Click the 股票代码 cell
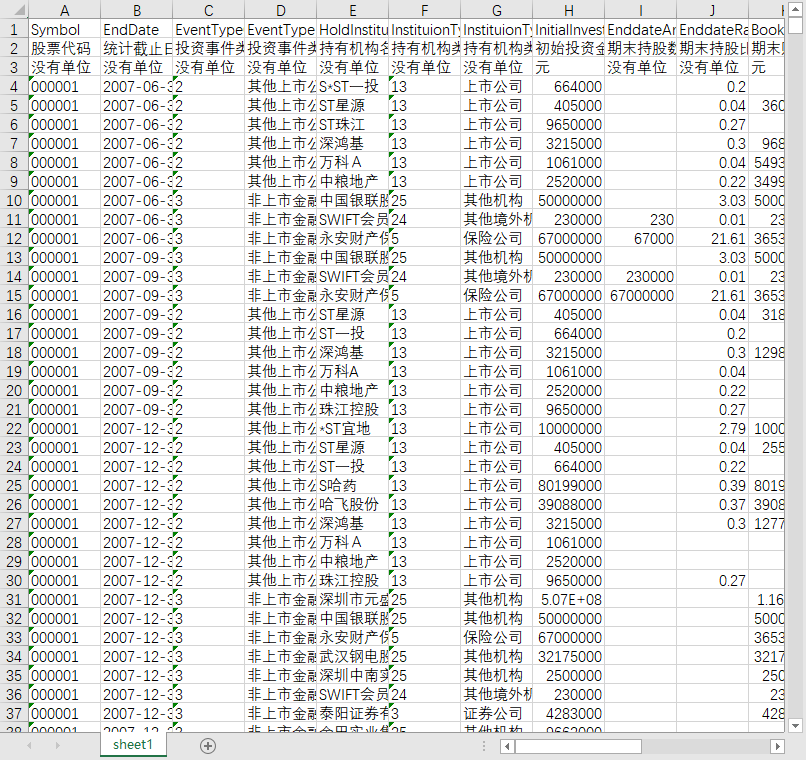 [x=64, y=48]
